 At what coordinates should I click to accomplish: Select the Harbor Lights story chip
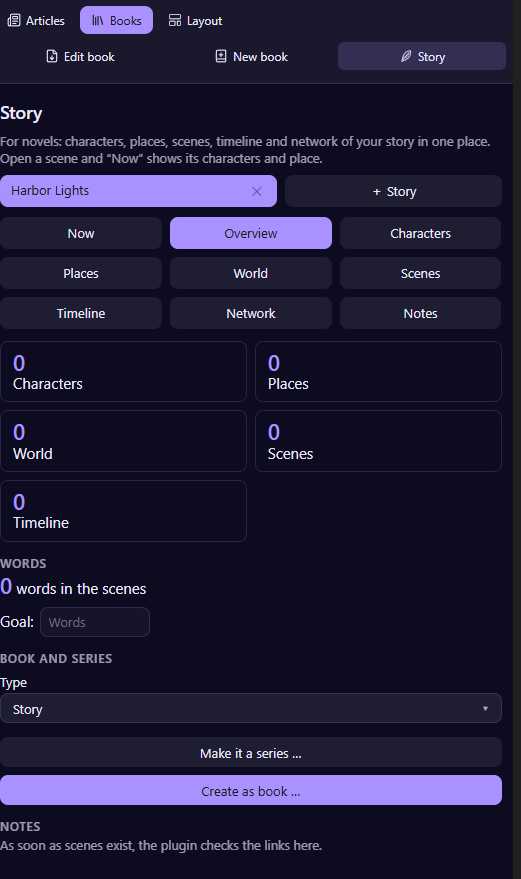point(138,191)
